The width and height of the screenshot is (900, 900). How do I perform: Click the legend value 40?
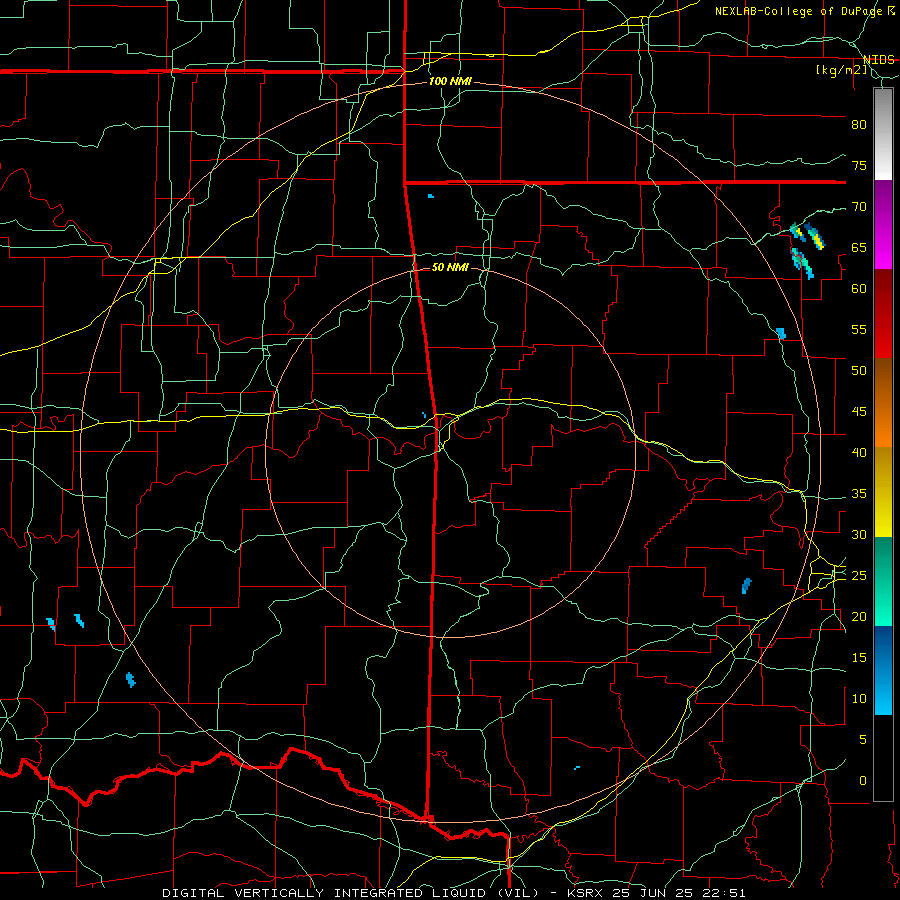tap(859, 453)
